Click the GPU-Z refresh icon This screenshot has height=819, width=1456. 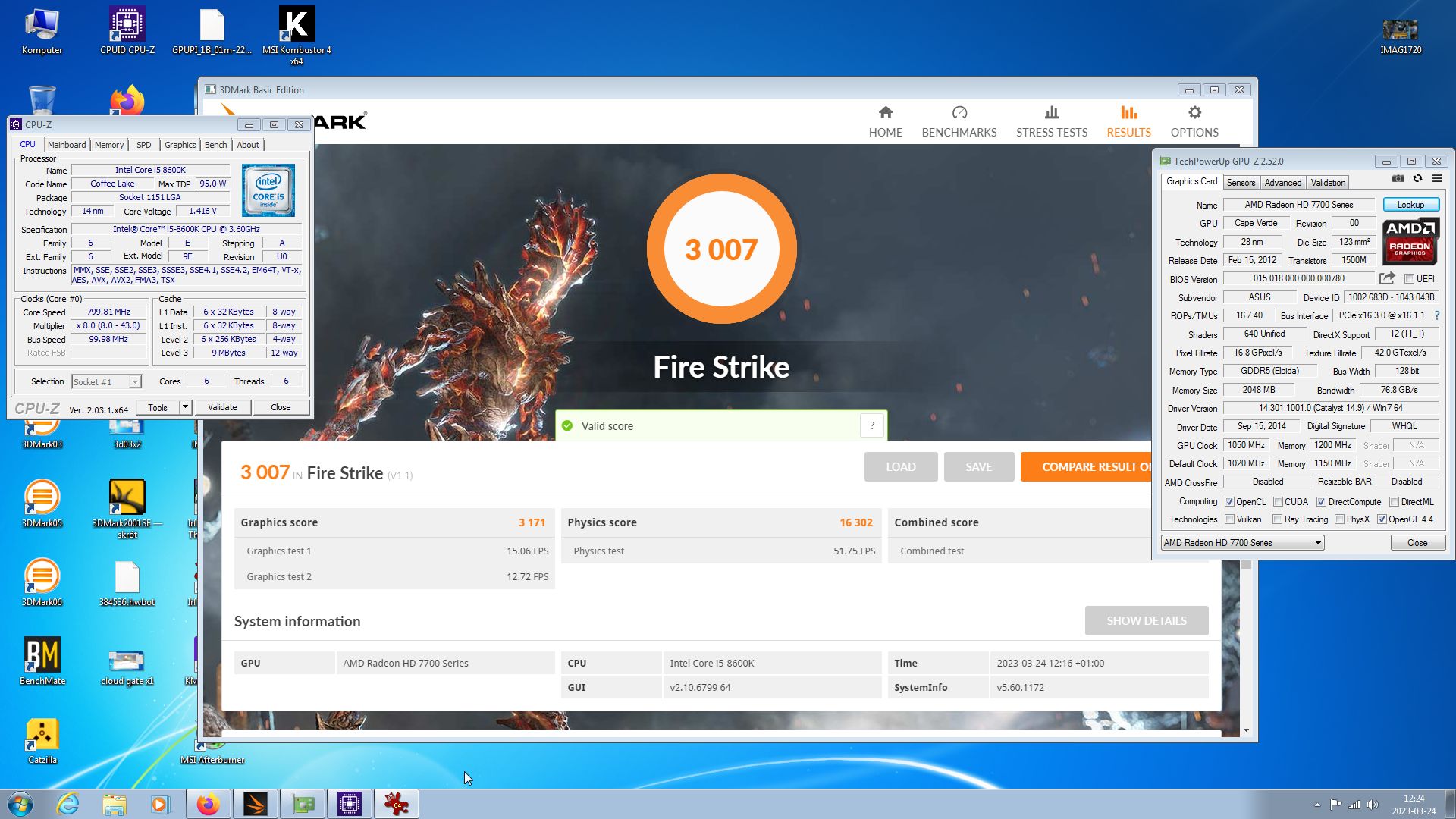[1417, 179]
